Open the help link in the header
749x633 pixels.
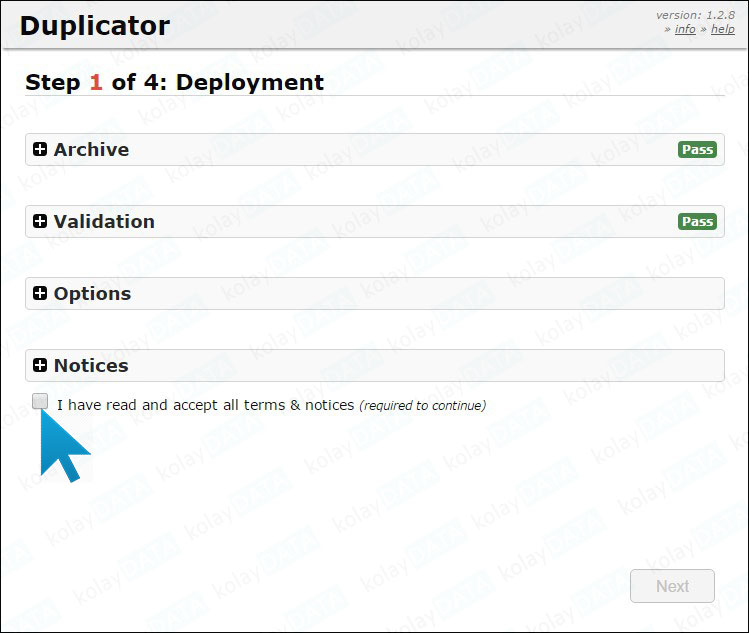click(x=722, y=30)
